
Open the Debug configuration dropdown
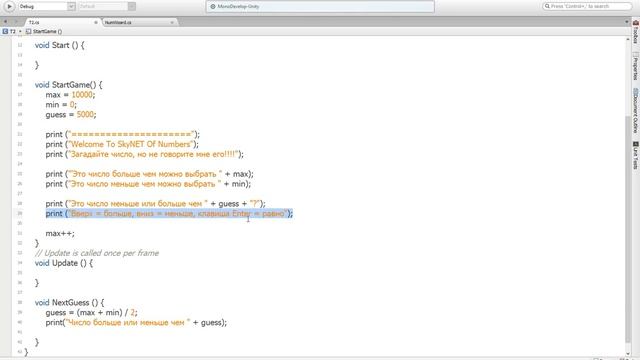(x=47, y=7)
